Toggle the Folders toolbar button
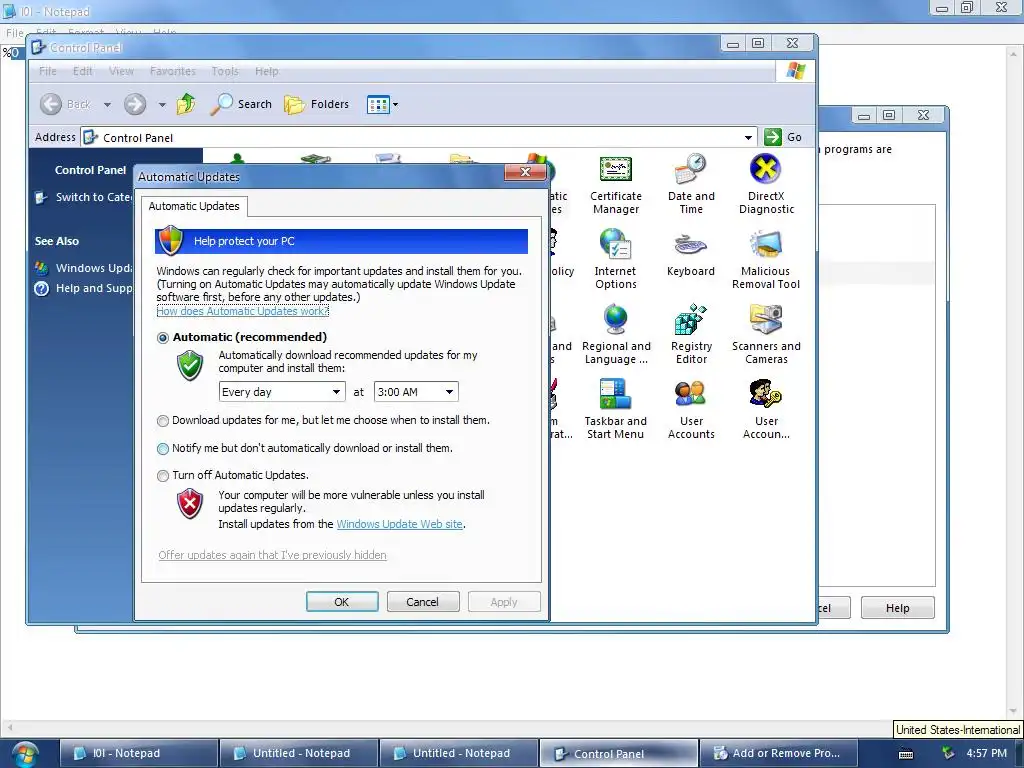This screenshot has width=1024, height=768. (317, 104)
